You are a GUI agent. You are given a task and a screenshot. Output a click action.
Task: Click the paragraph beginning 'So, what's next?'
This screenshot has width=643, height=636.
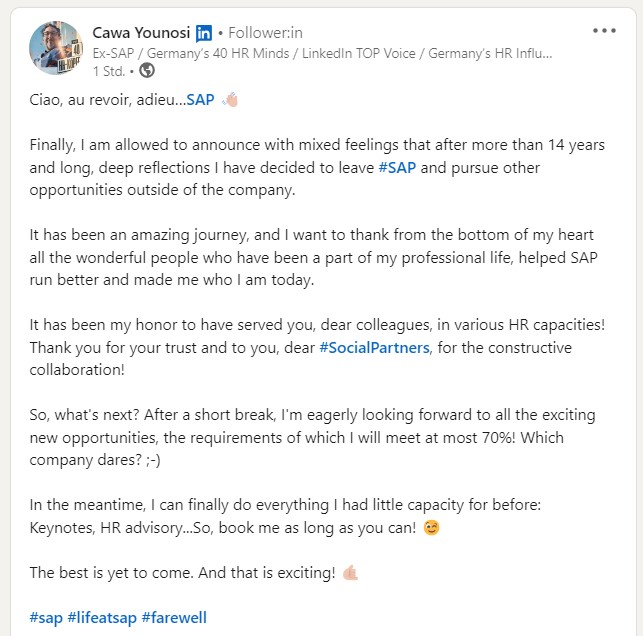coord(312,438)
